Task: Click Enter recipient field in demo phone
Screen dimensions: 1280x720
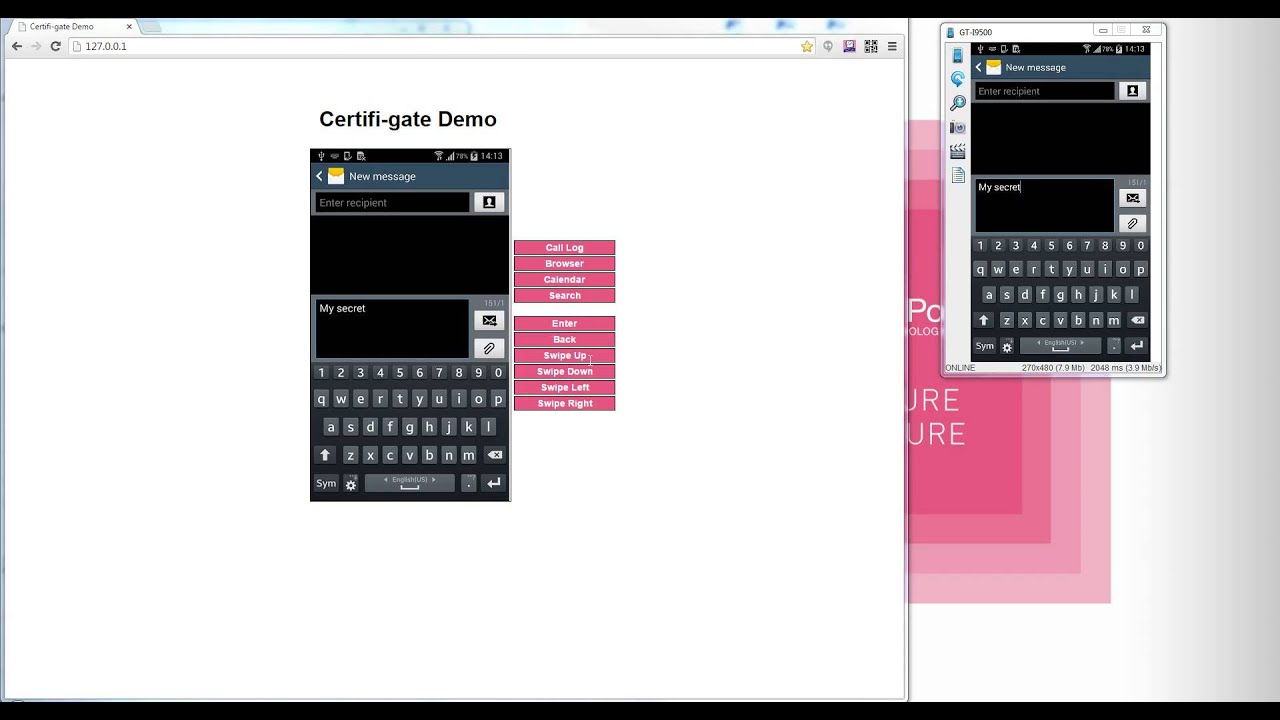Action: click(392, 203)
